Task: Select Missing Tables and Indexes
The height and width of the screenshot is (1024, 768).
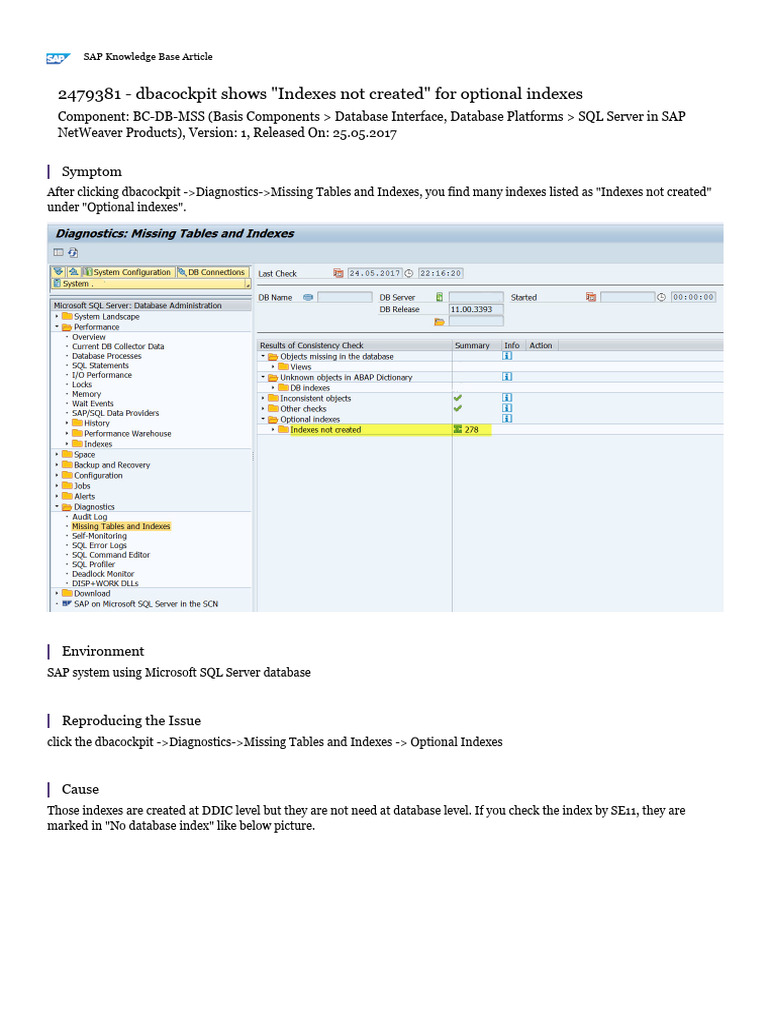Action: (x=121, y=526)
